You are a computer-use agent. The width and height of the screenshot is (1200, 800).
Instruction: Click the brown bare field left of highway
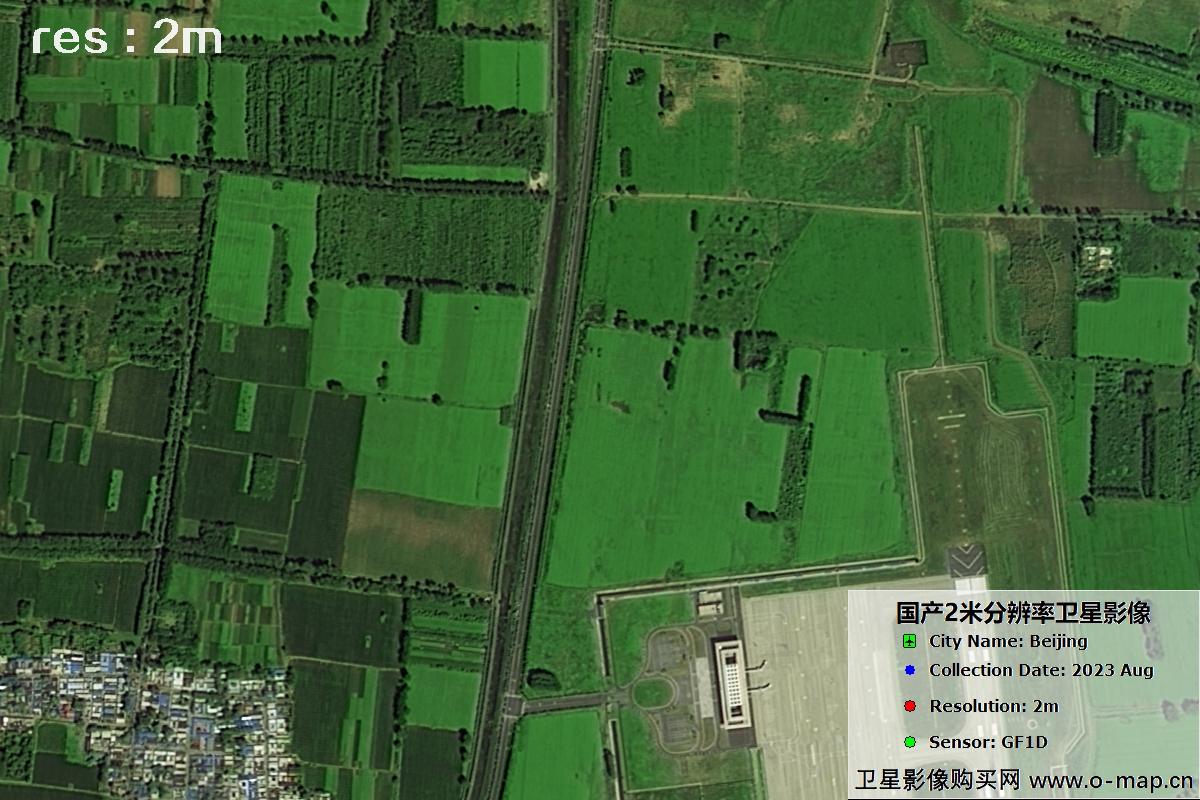click(x=420, y=535)
